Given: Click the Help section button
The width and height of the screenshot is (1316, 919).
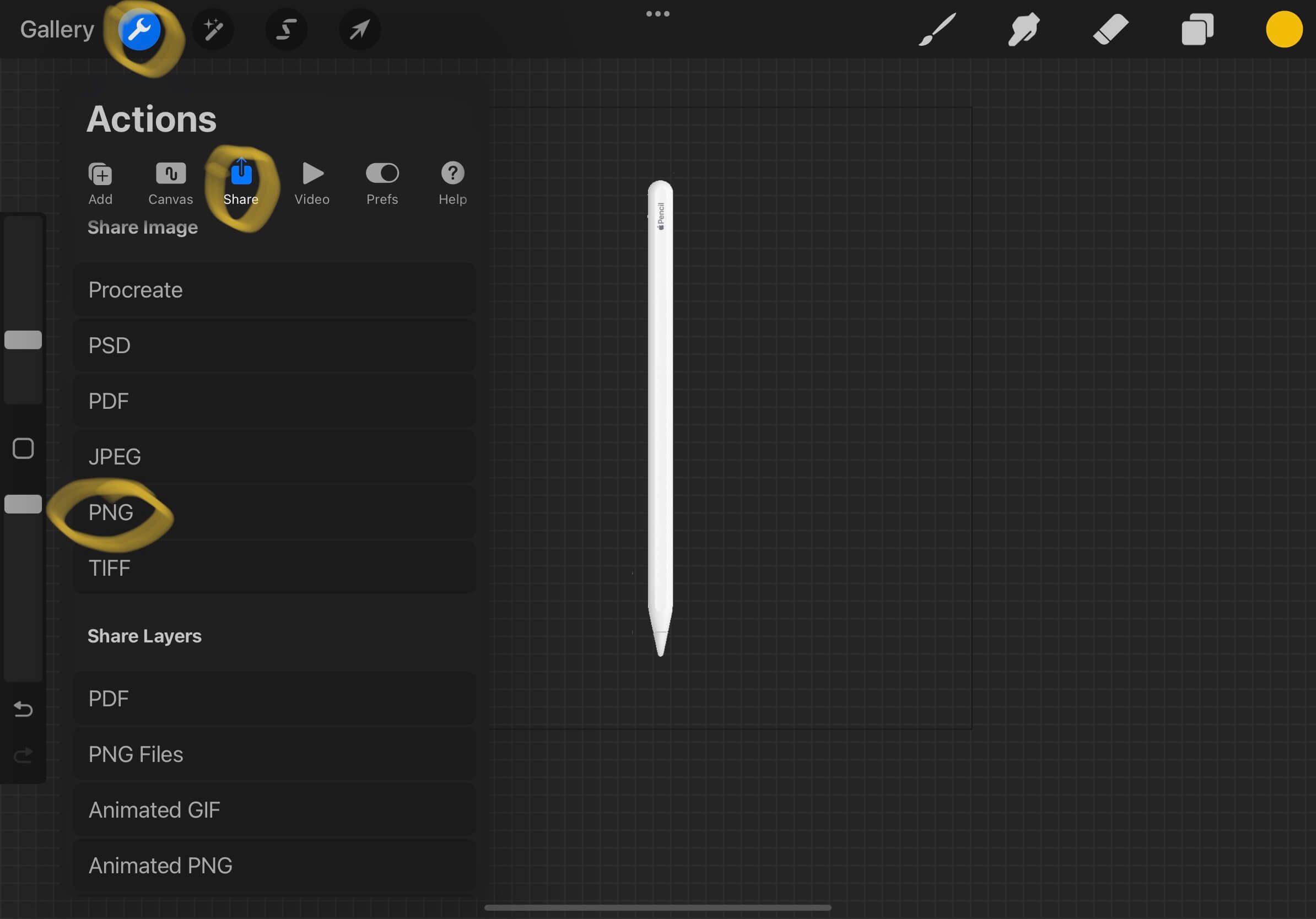Looking at the screenshot, I should coord(452,181).
